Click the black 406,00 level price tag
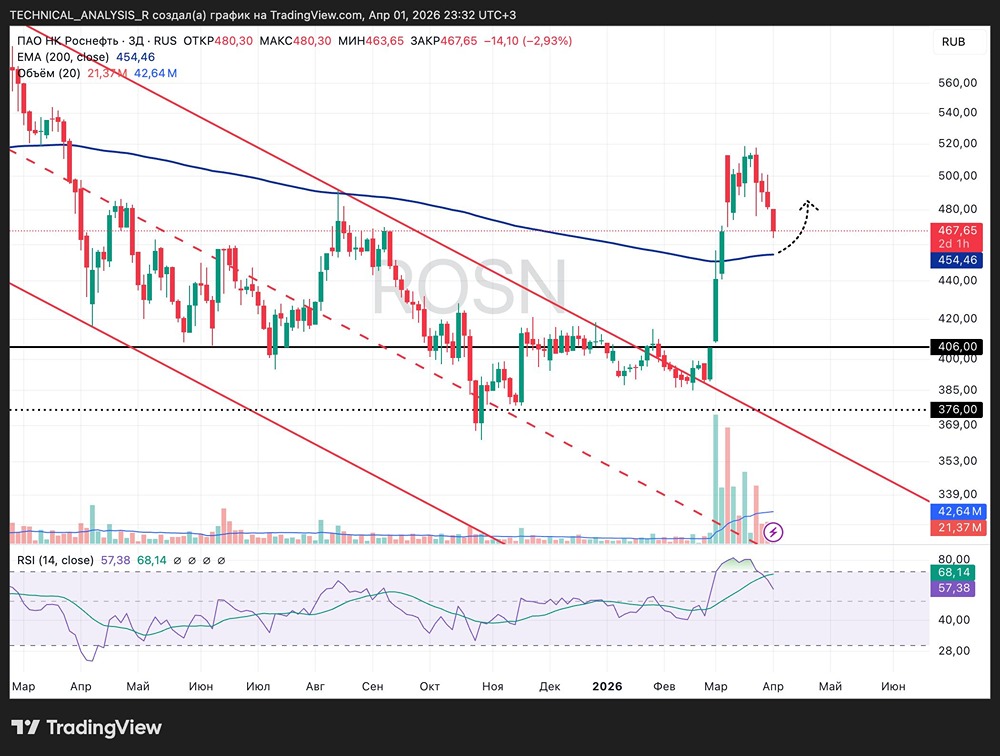The width and height of the screenshot is (1000, 756). [x=957, y=346]
